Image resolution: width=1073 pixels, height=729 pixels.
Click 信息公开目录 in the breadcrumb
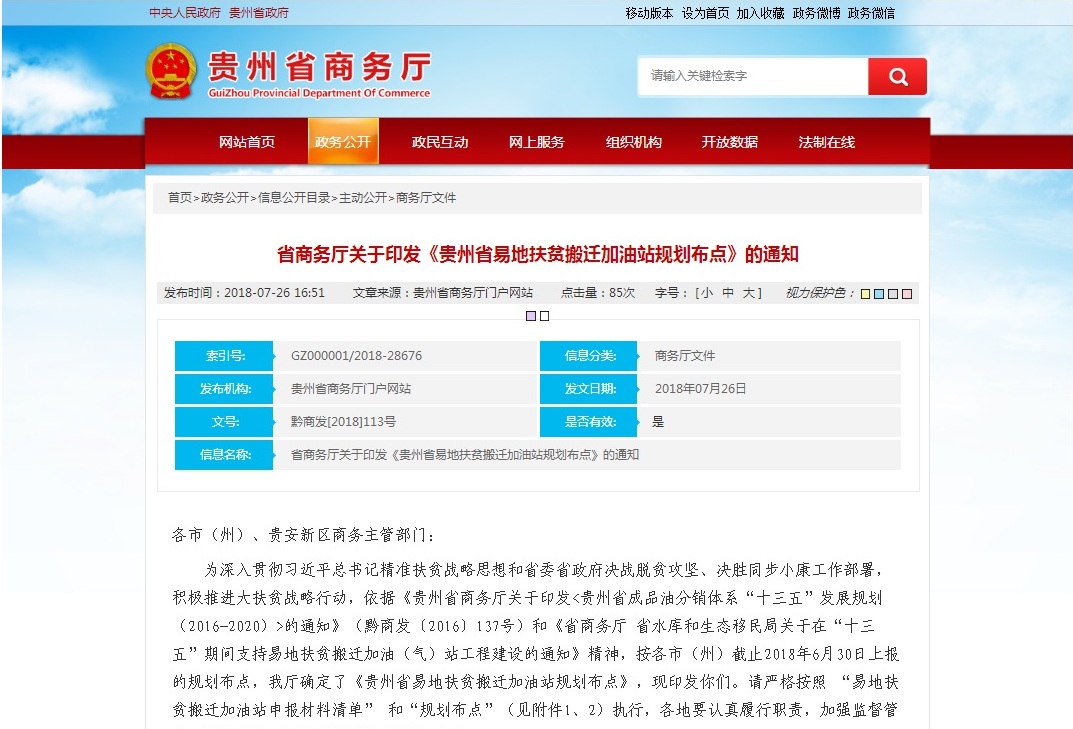point(294,198)
